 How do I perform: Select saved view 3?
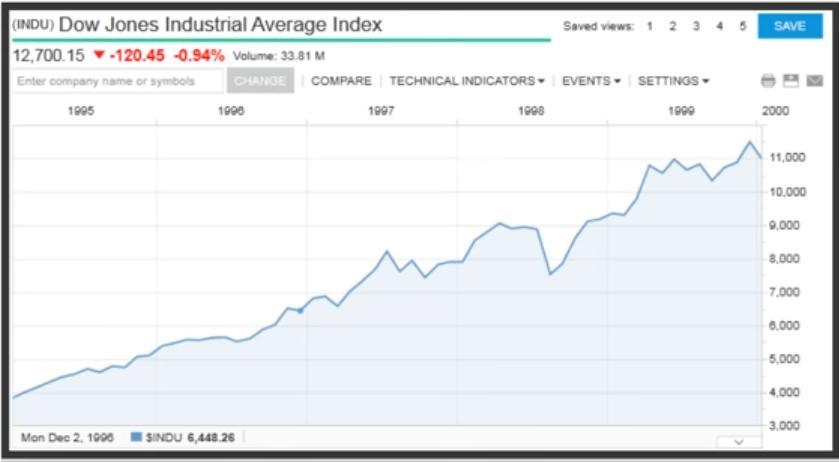[x=696, y=26]
